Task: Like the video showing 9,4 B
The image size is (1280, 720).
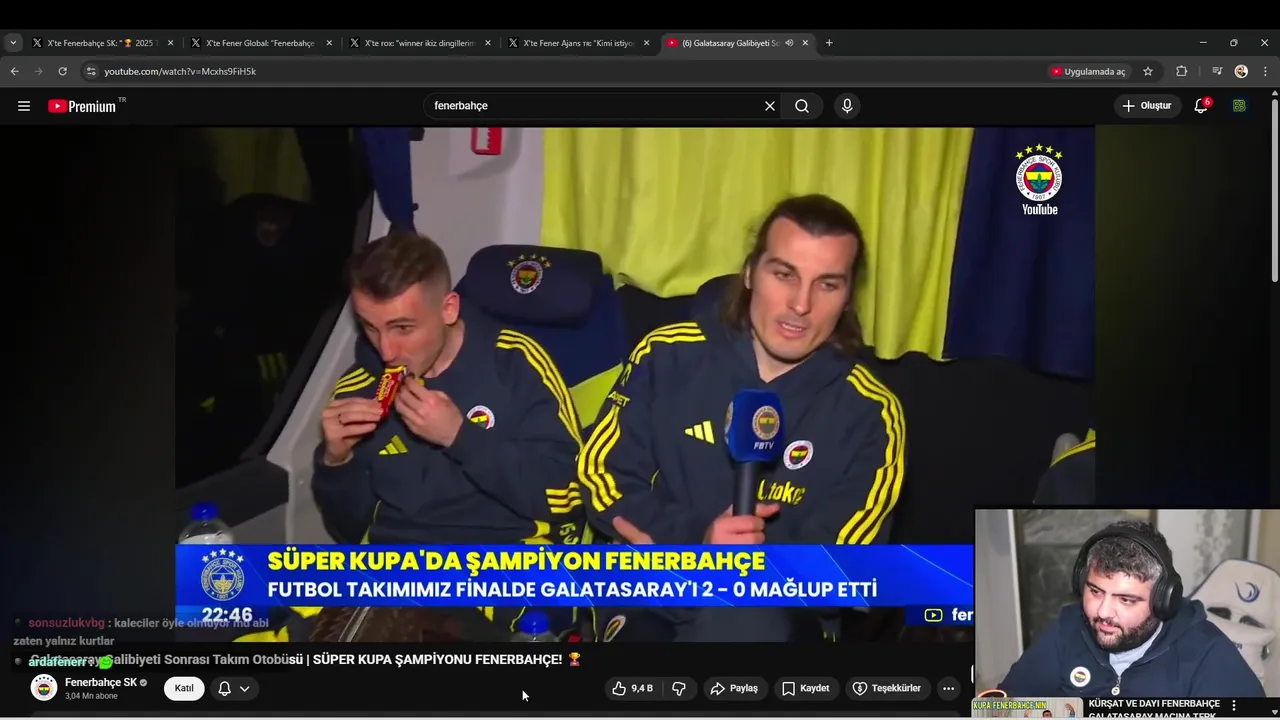Action: [x=633, y=688]
